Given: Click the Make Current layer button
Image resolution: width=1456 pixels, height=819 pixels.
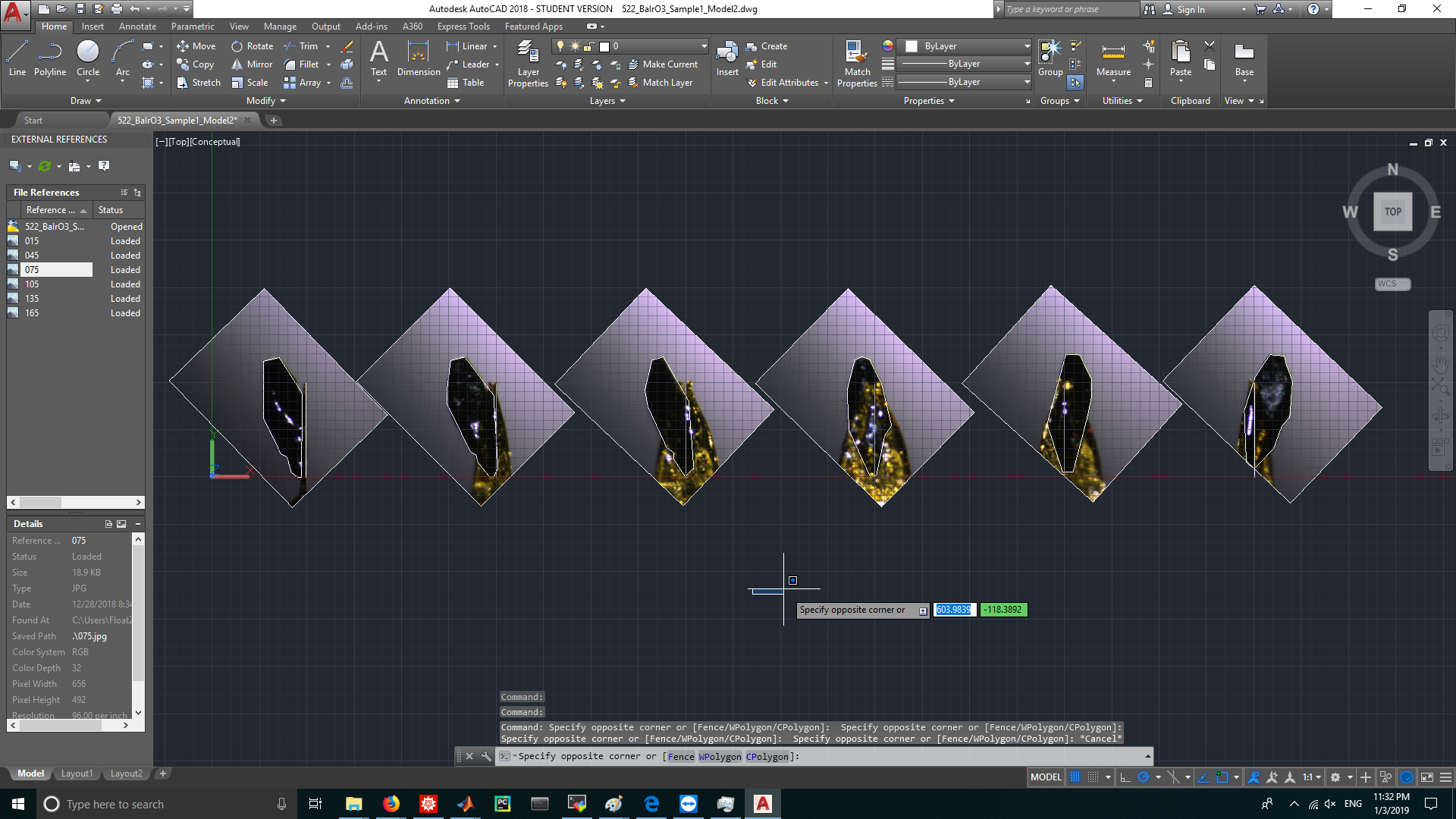Looking at the screenshot, I should coord(663,64).
